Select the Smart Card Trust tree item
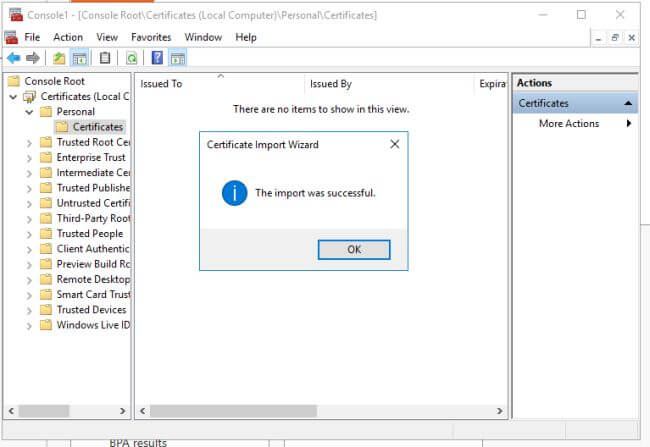Viewport: 650px width, 447px height. [x=93, y=294]
